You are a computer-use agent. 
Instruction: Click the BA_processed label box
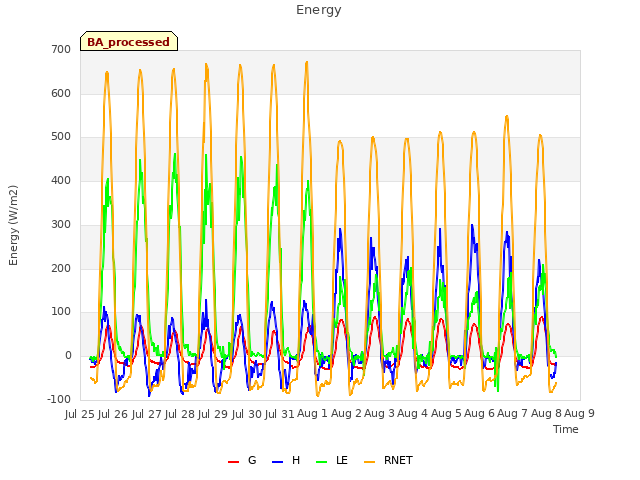(x=129, y=41)
